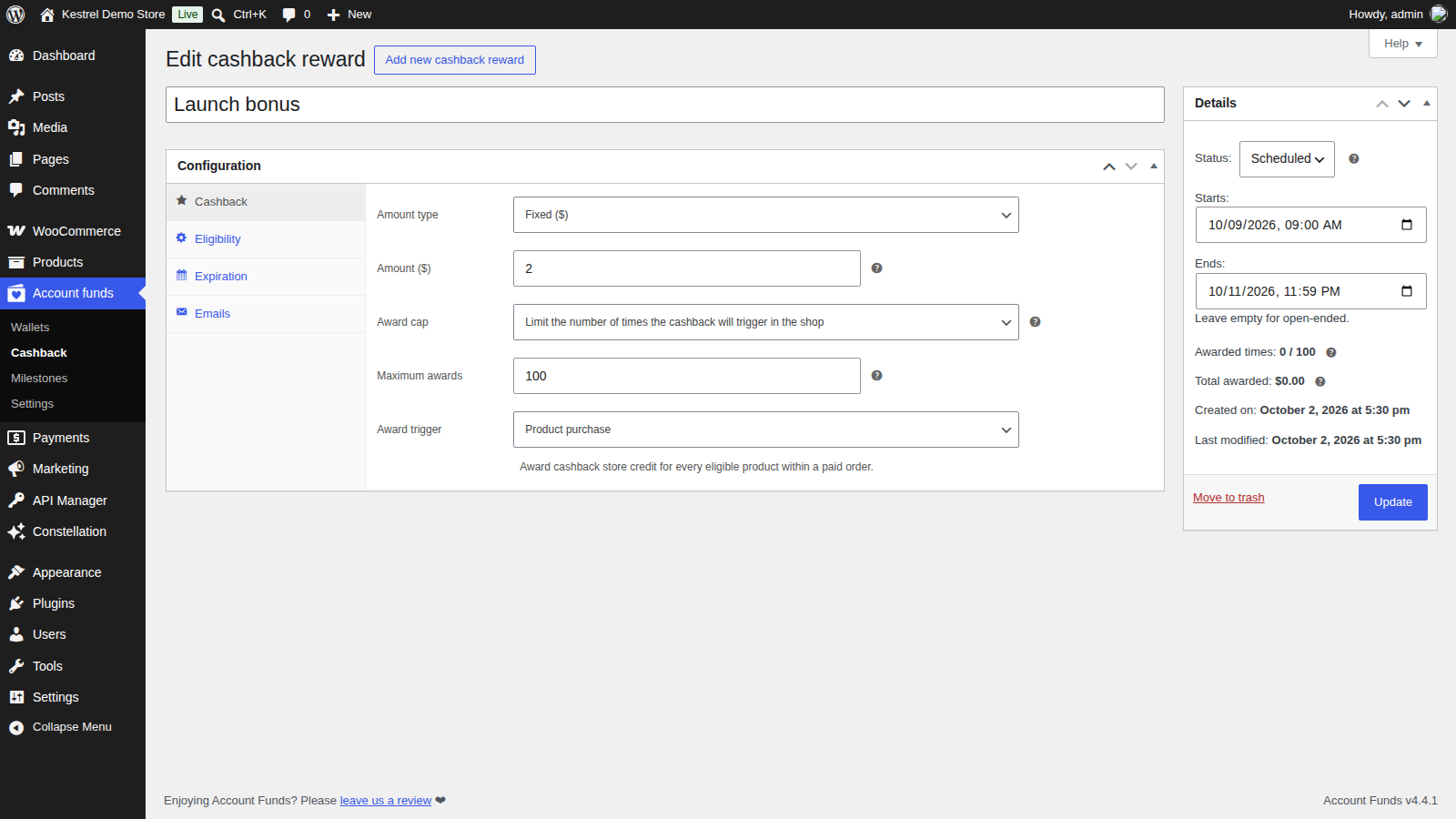Switch to the Expiration tab
The image size is (1456, 819).
point(266,277)
